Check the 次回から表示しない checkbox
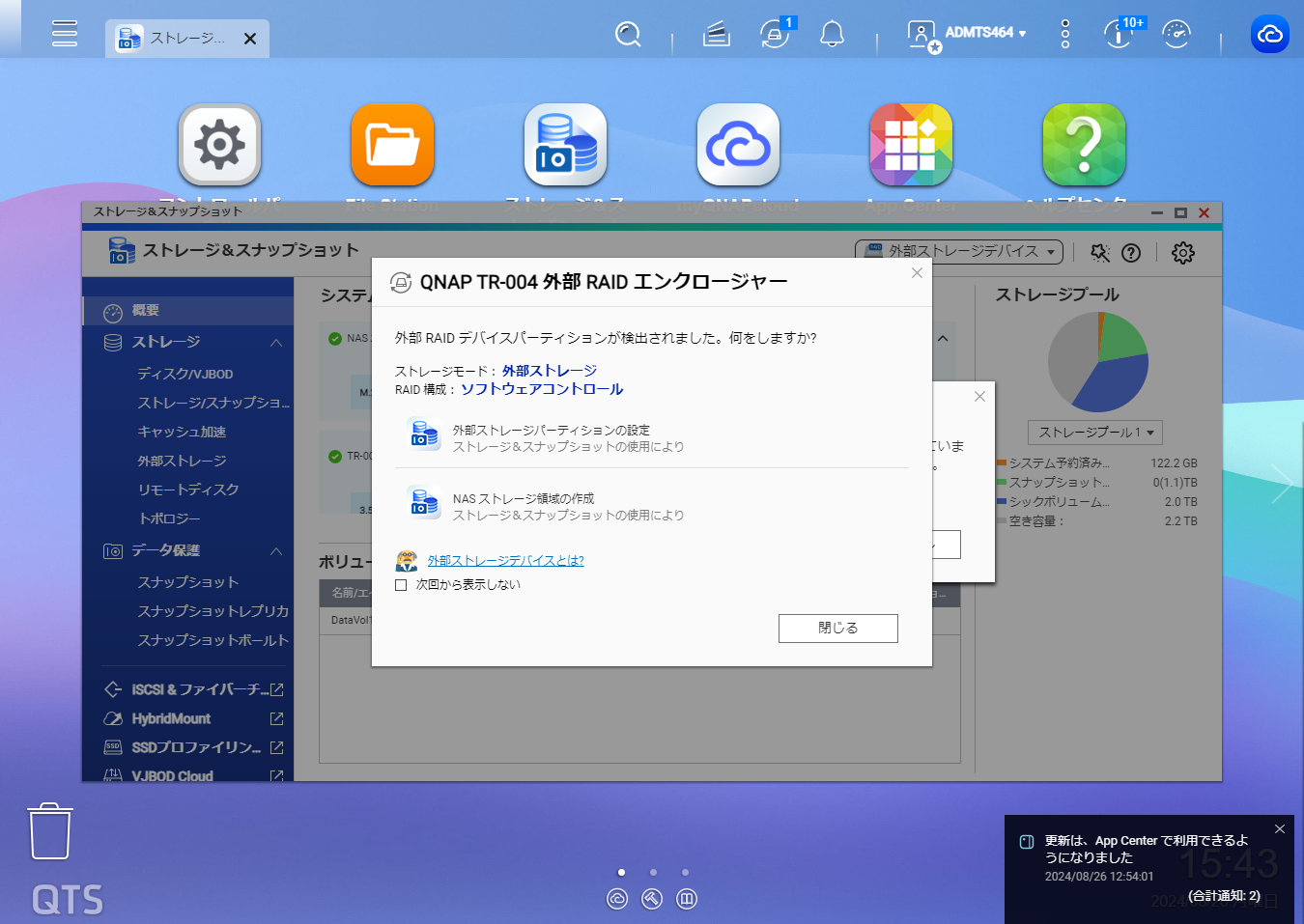The width and height of the screenshot is (1304, 924). 401,585
